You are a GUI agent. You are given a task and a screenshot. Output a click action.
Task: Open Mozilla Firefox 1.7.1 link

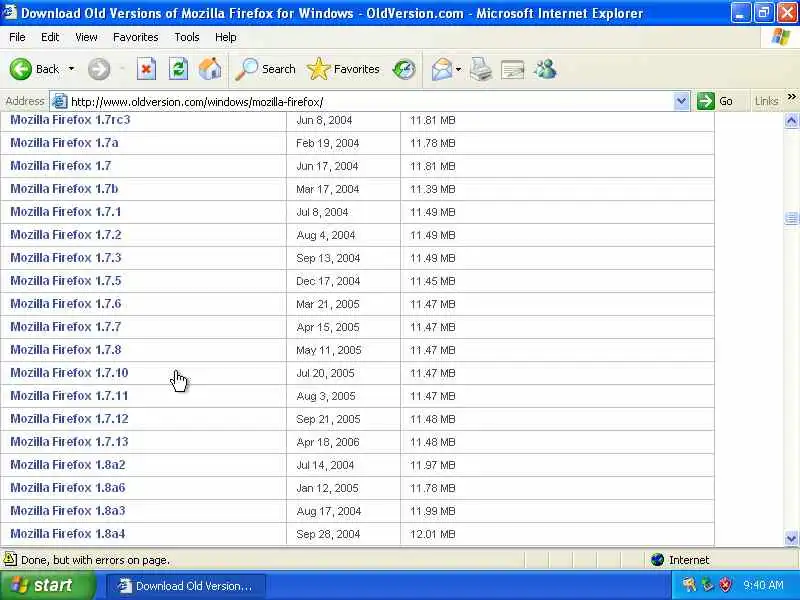(x=66, y=212)
